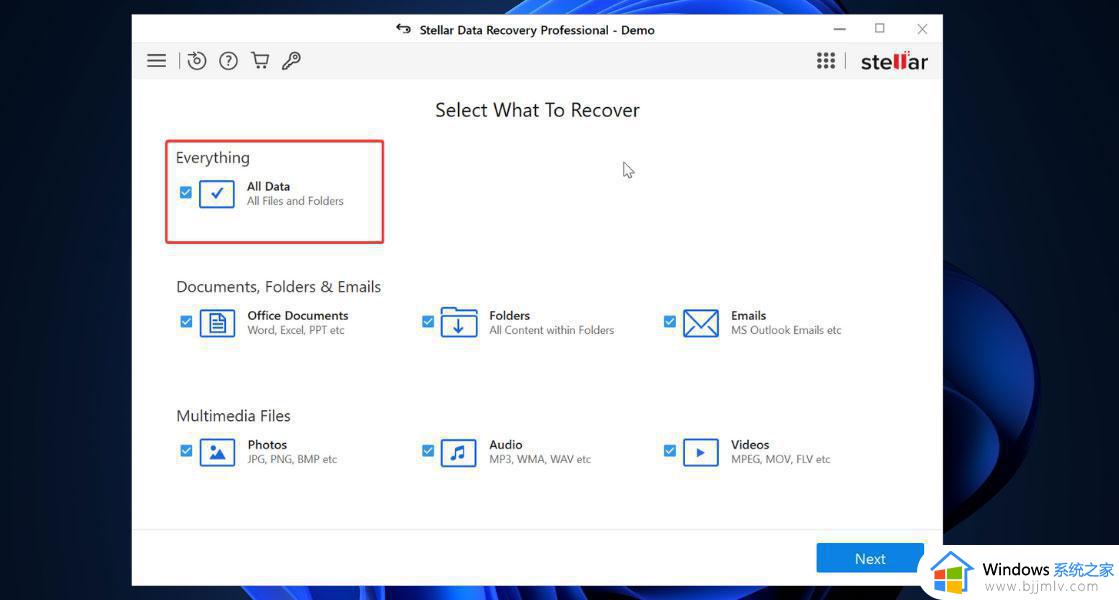Click the Videos play icon
1119x600 pixels.
pyautogui.click(x=701, y=452)
